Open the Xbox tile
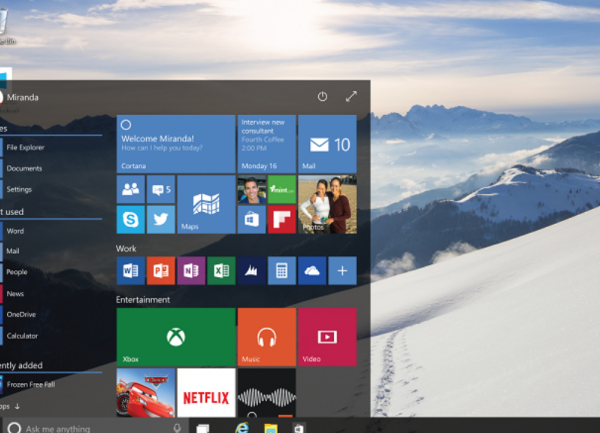600x433 pixels. 176,337
